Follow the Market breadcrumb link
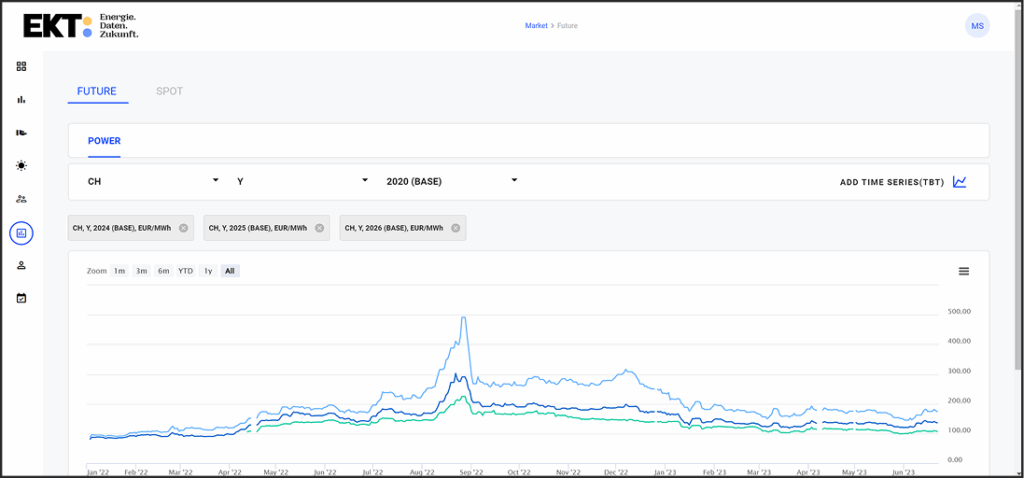Screen dimensions: 1024x478 [536, 25]
